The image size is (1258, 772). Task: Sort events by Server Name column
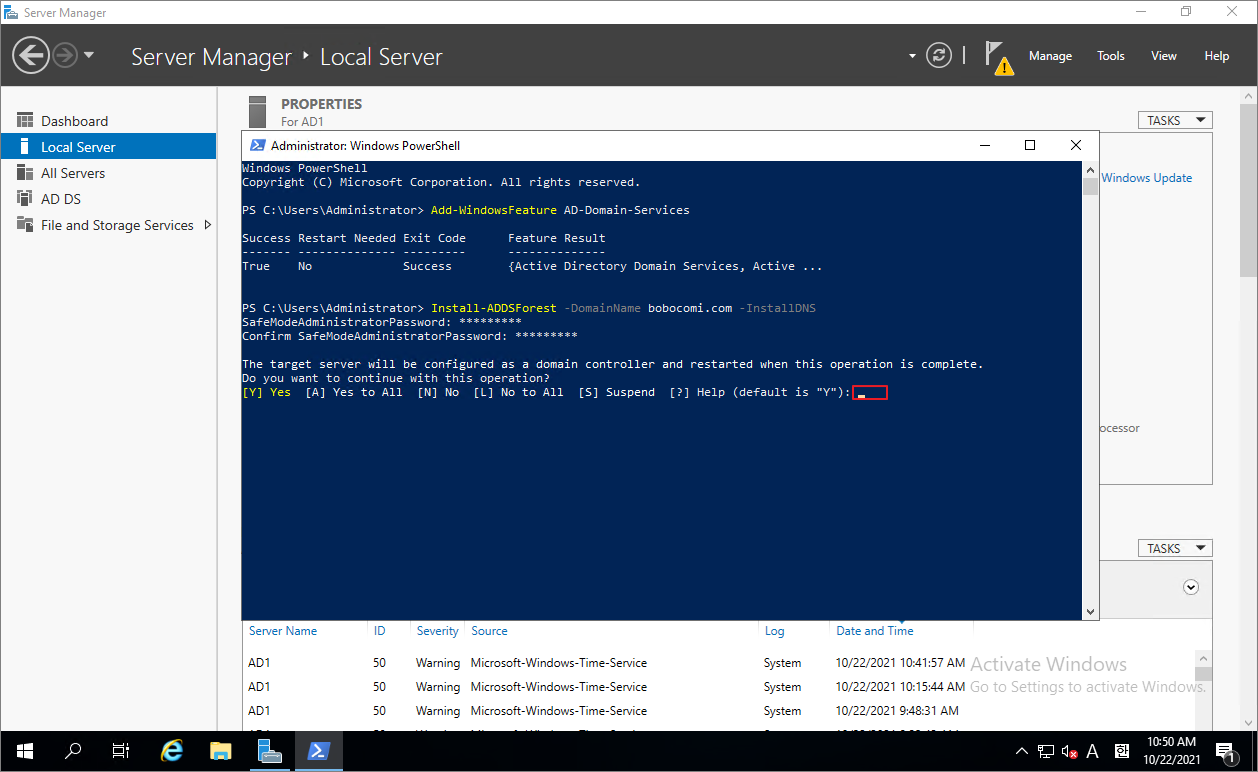(x=283, y=631)
